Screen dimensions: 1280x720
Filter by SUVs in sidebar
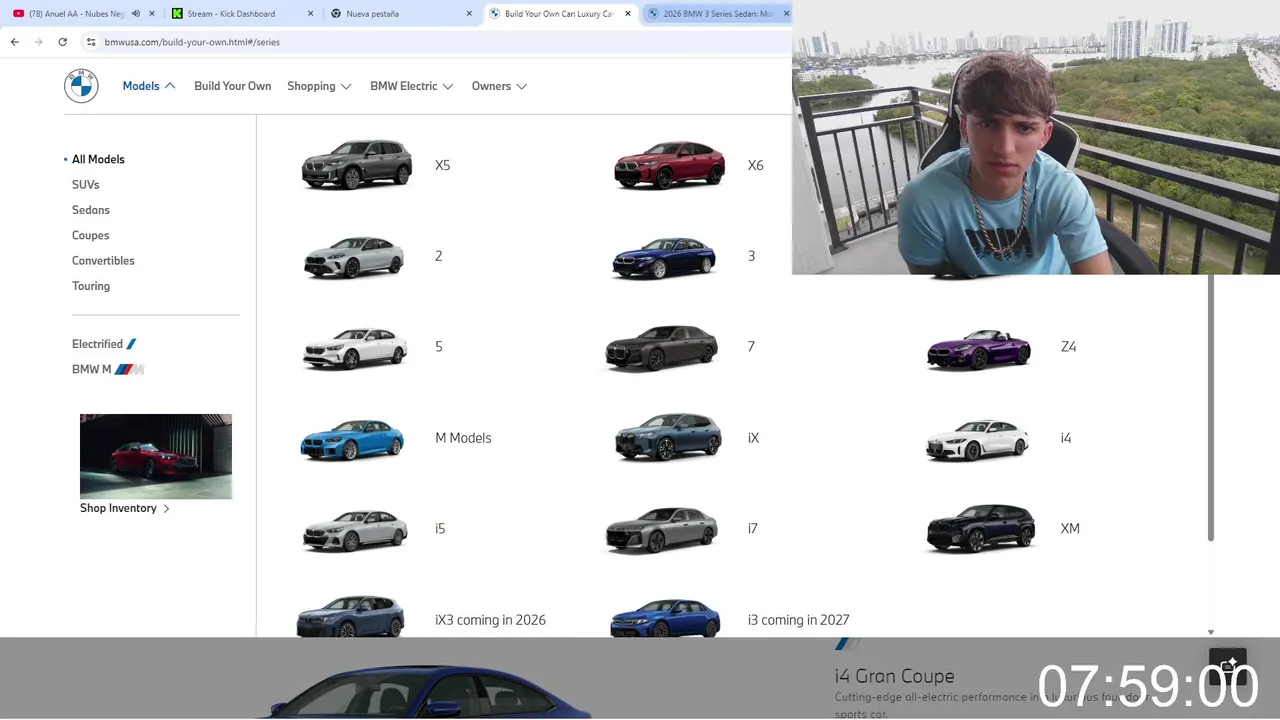click(x=85, y=184)
